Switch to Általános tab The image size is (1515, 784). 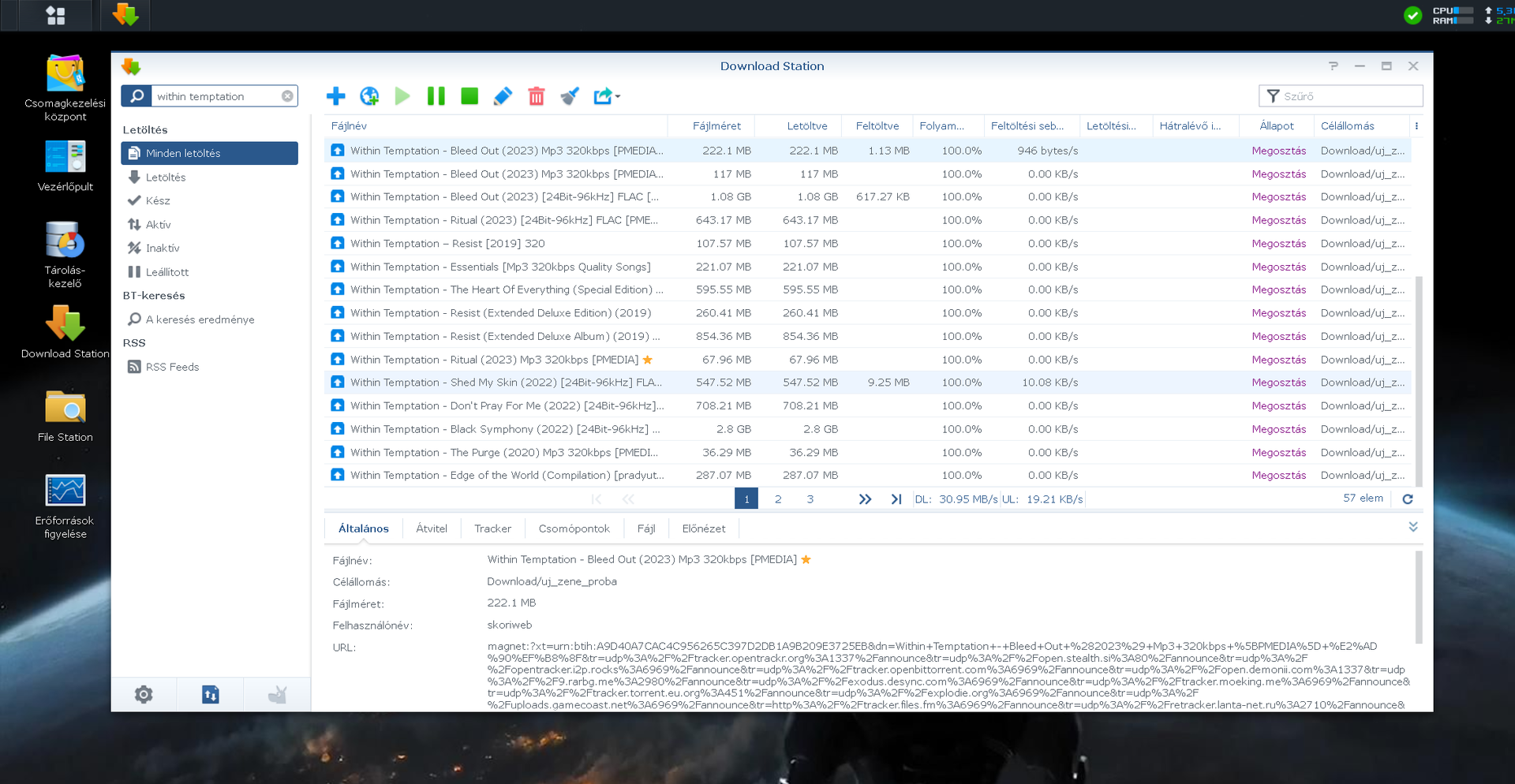pos(364,528)
